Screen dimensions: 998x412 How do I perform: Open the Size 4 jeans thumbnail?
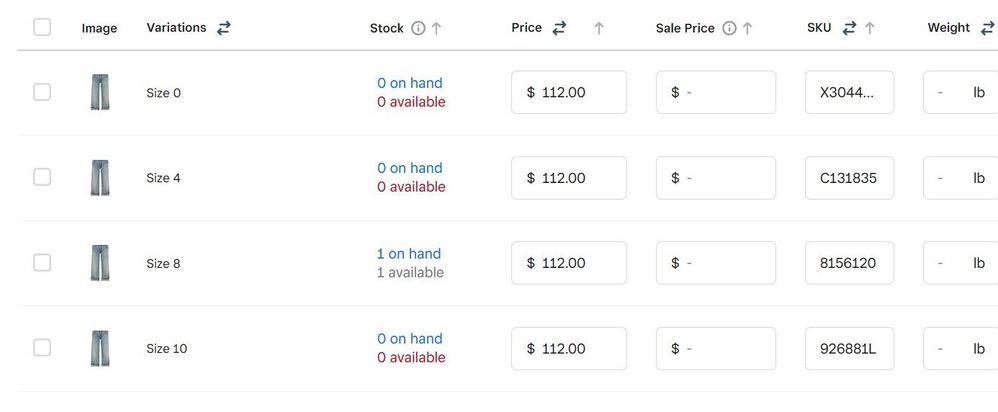(x=99, y=178)
